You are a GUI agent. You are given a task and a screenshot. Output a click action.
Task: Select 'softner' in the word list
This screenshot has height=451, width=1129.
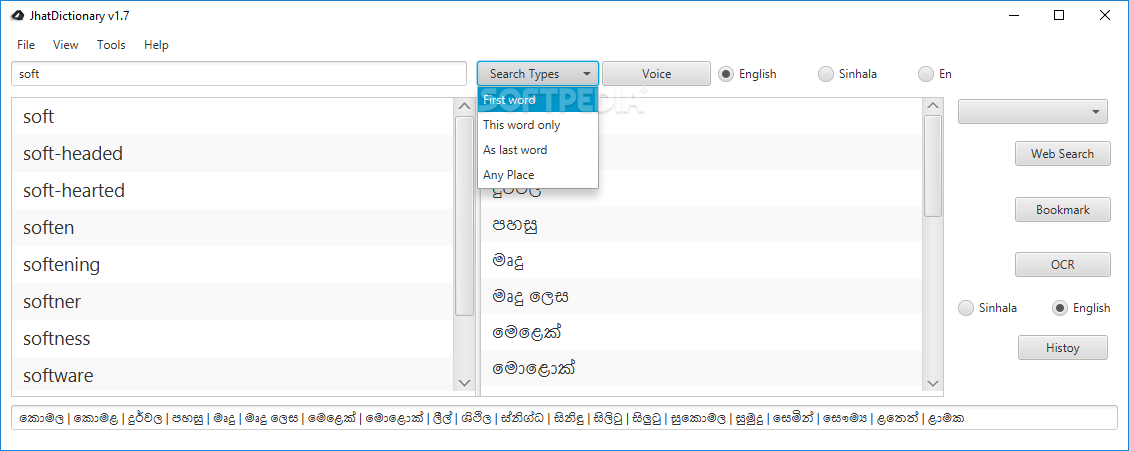(233, 302)
